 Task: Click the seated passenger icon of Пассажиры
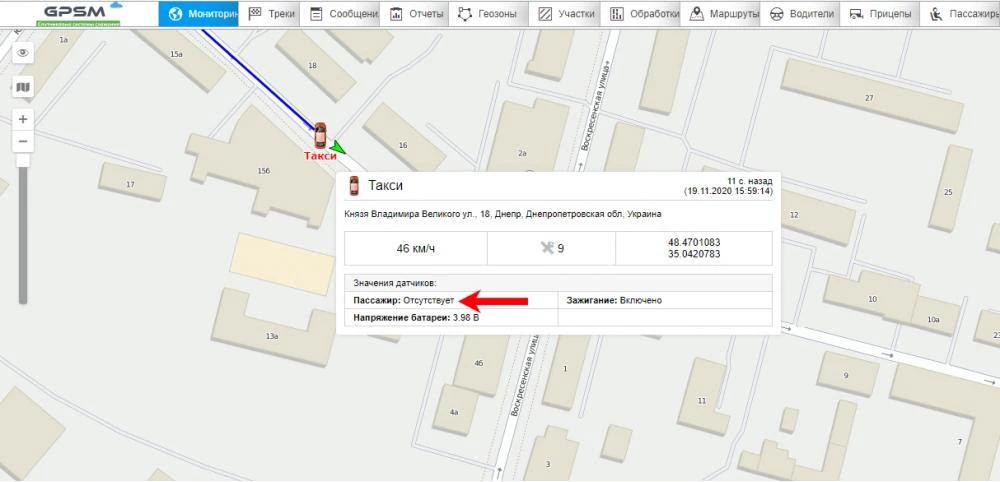click(x=936, y=14)
